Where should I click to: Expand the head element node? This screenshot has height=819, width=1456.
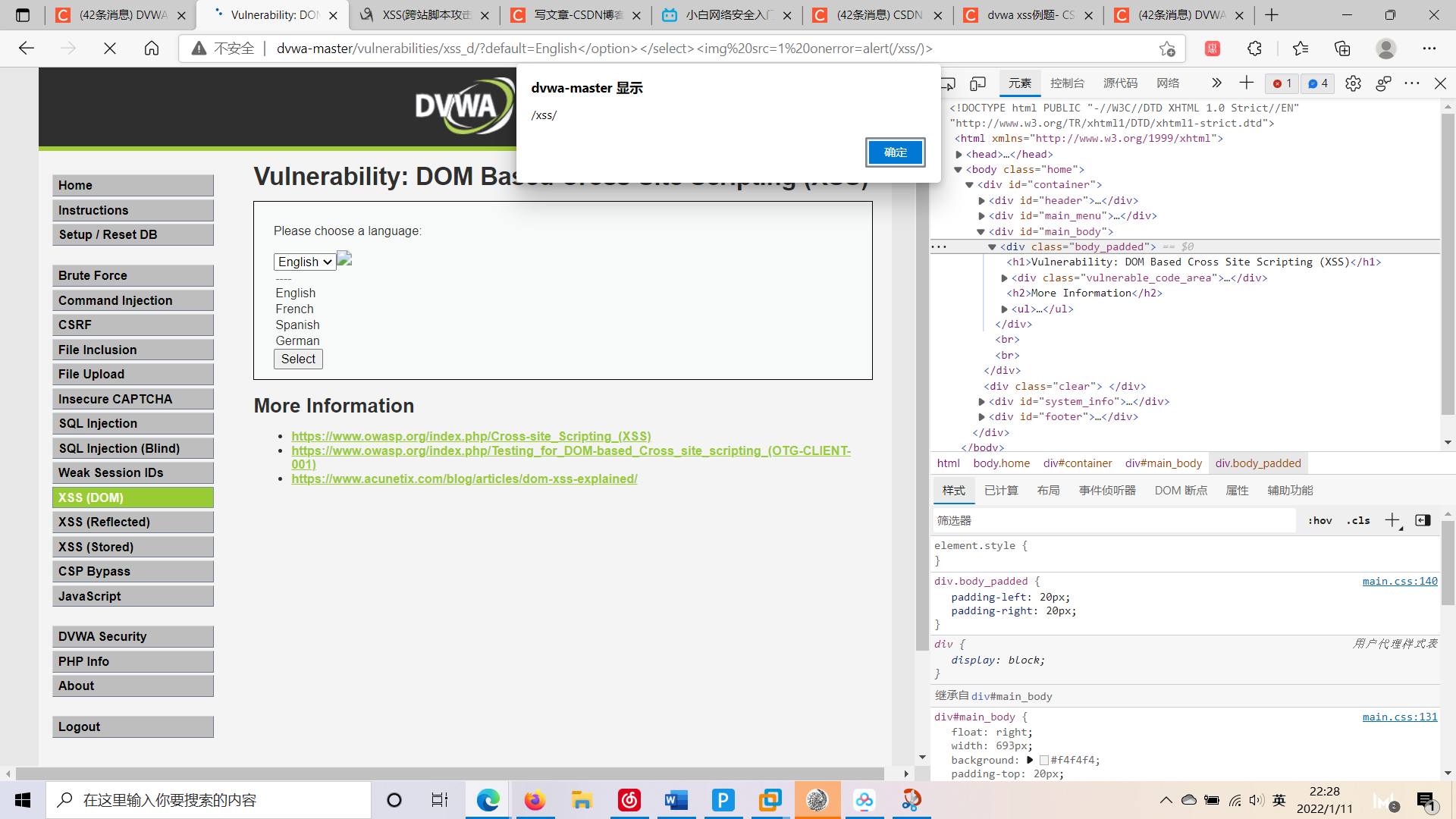959,155
